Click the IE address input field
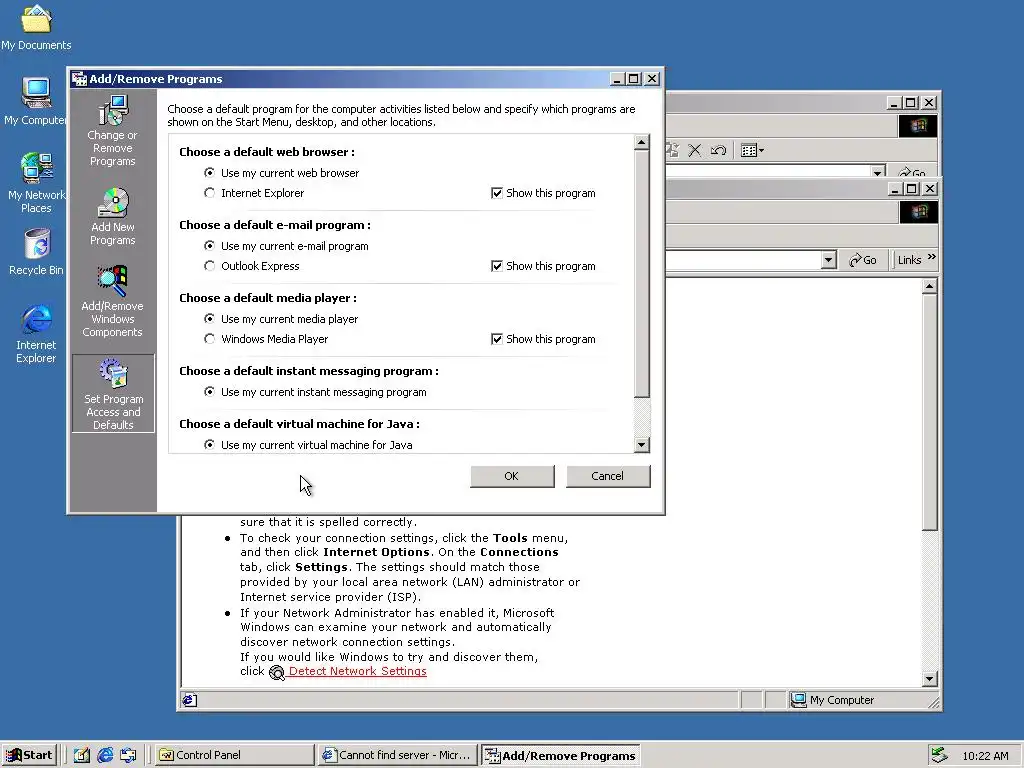The width and height of the screenshot is (1024, 768). (743, 260)
